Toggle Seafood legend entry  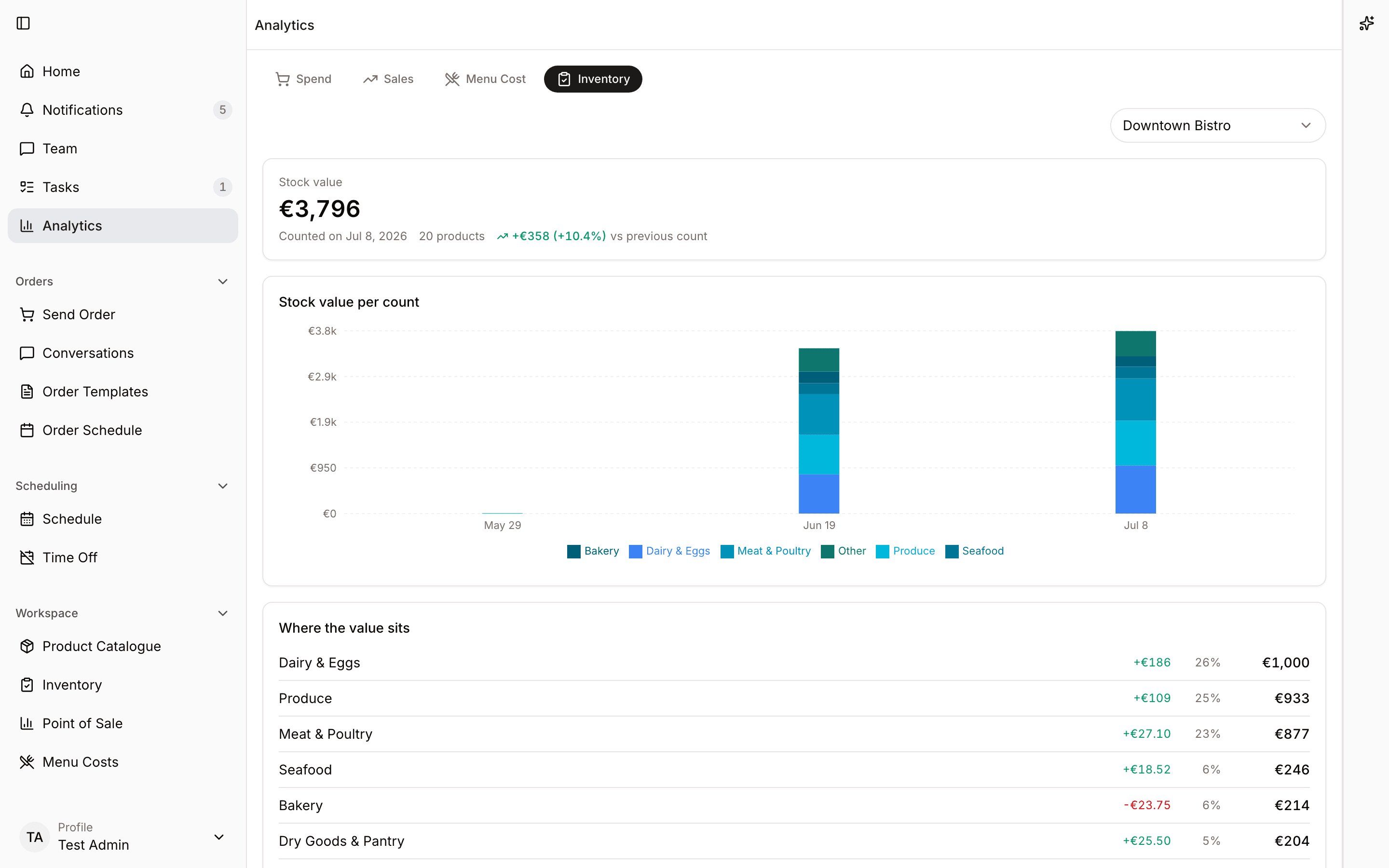(x=974, y=551)
